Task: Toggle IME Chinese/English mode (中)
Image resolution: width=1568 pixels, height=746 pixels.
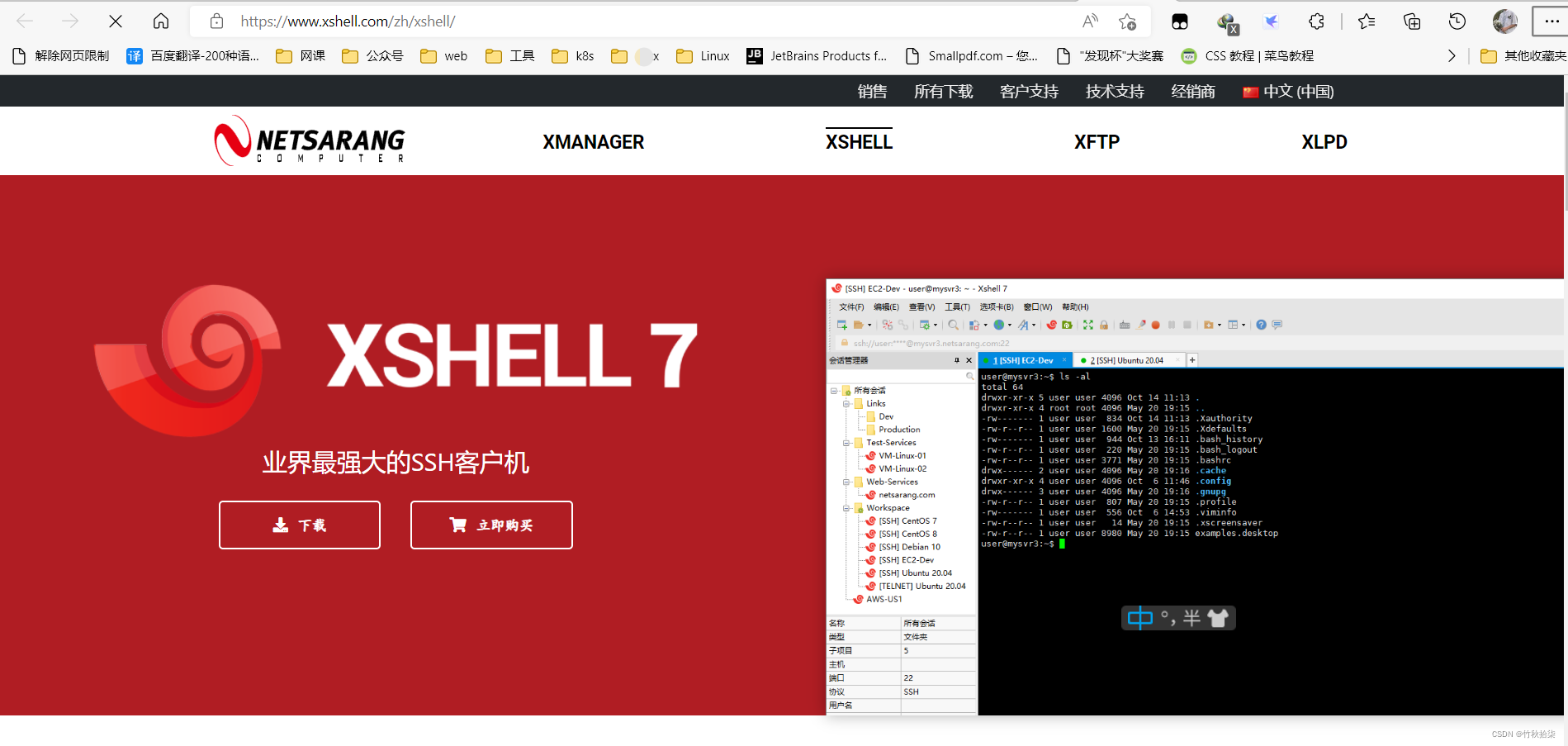Action: point(1140,618)
